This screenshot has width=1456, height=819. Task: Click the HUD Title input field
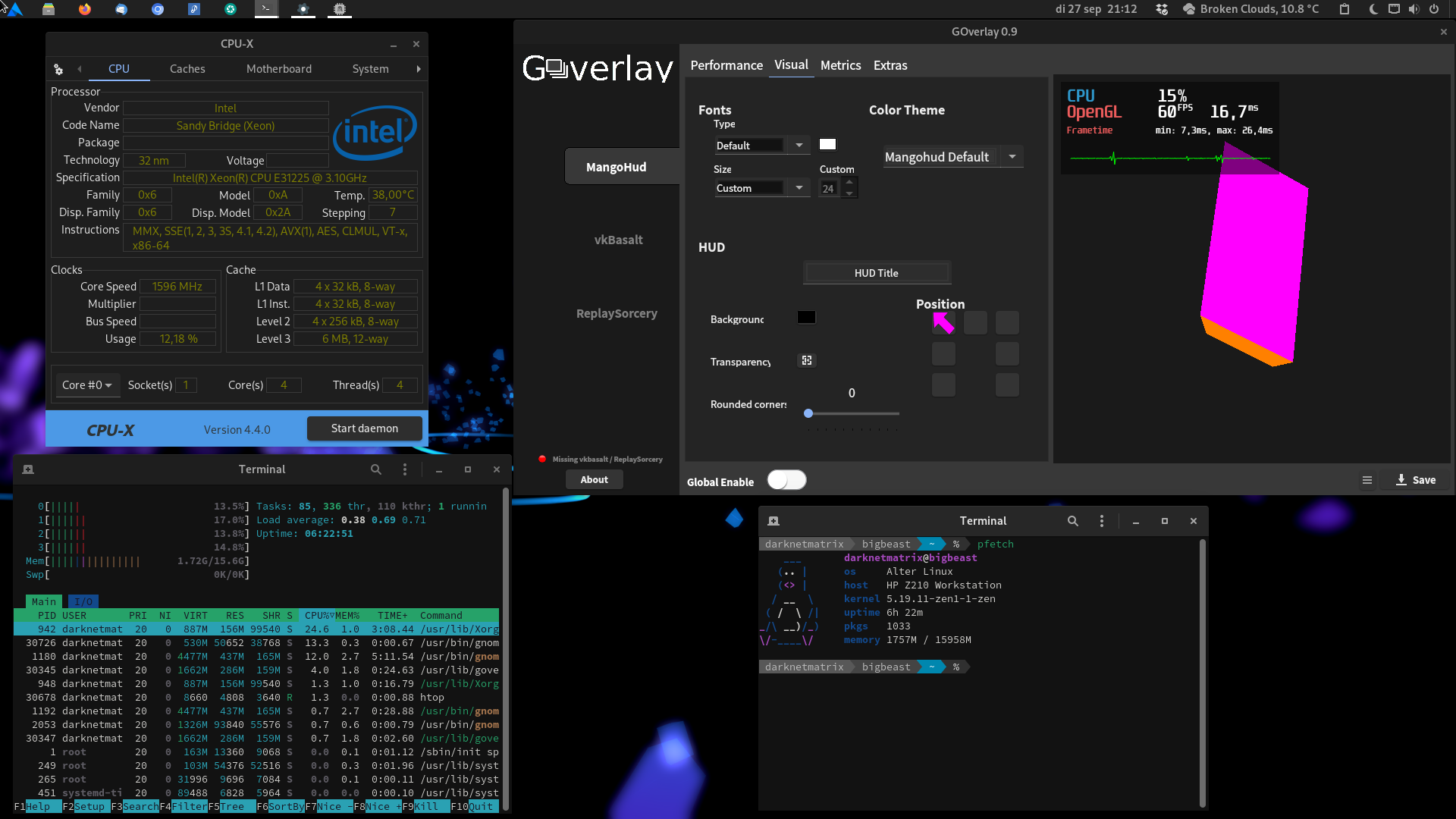(x=877, y=273)
